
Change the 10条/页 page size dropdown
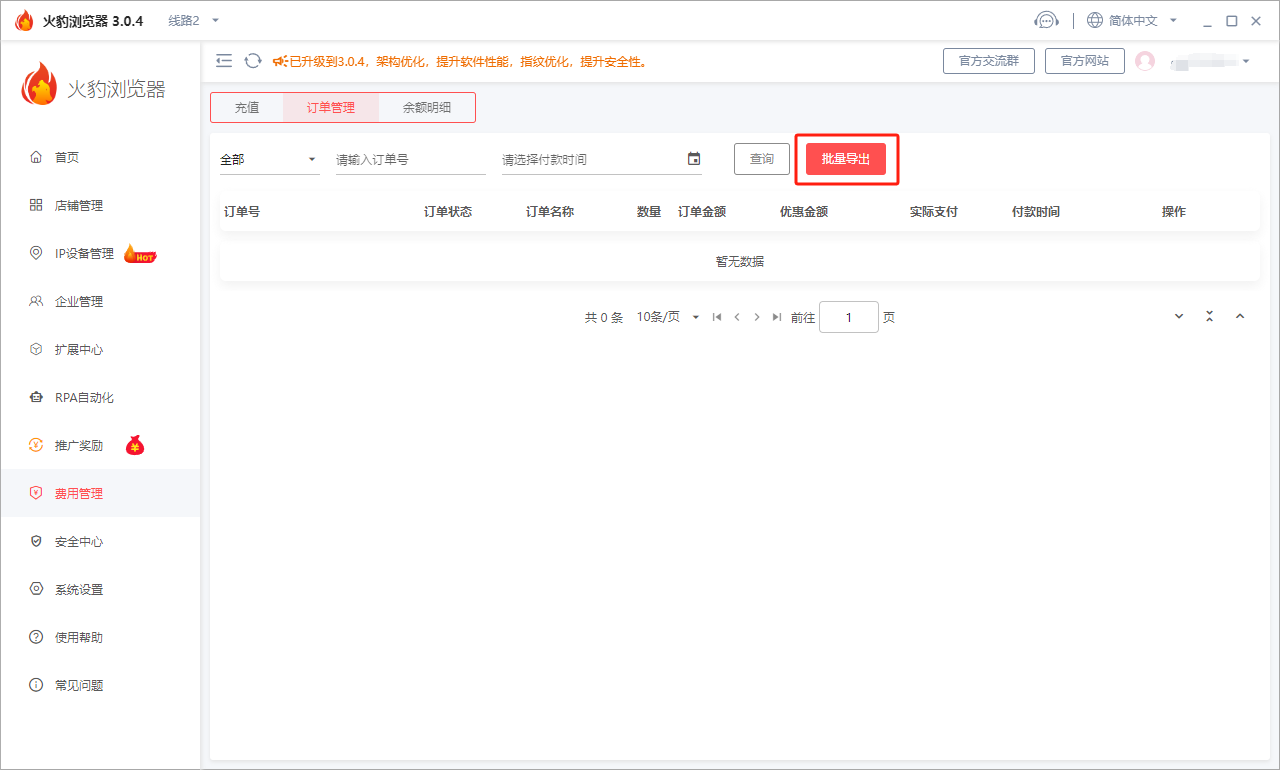668,317
